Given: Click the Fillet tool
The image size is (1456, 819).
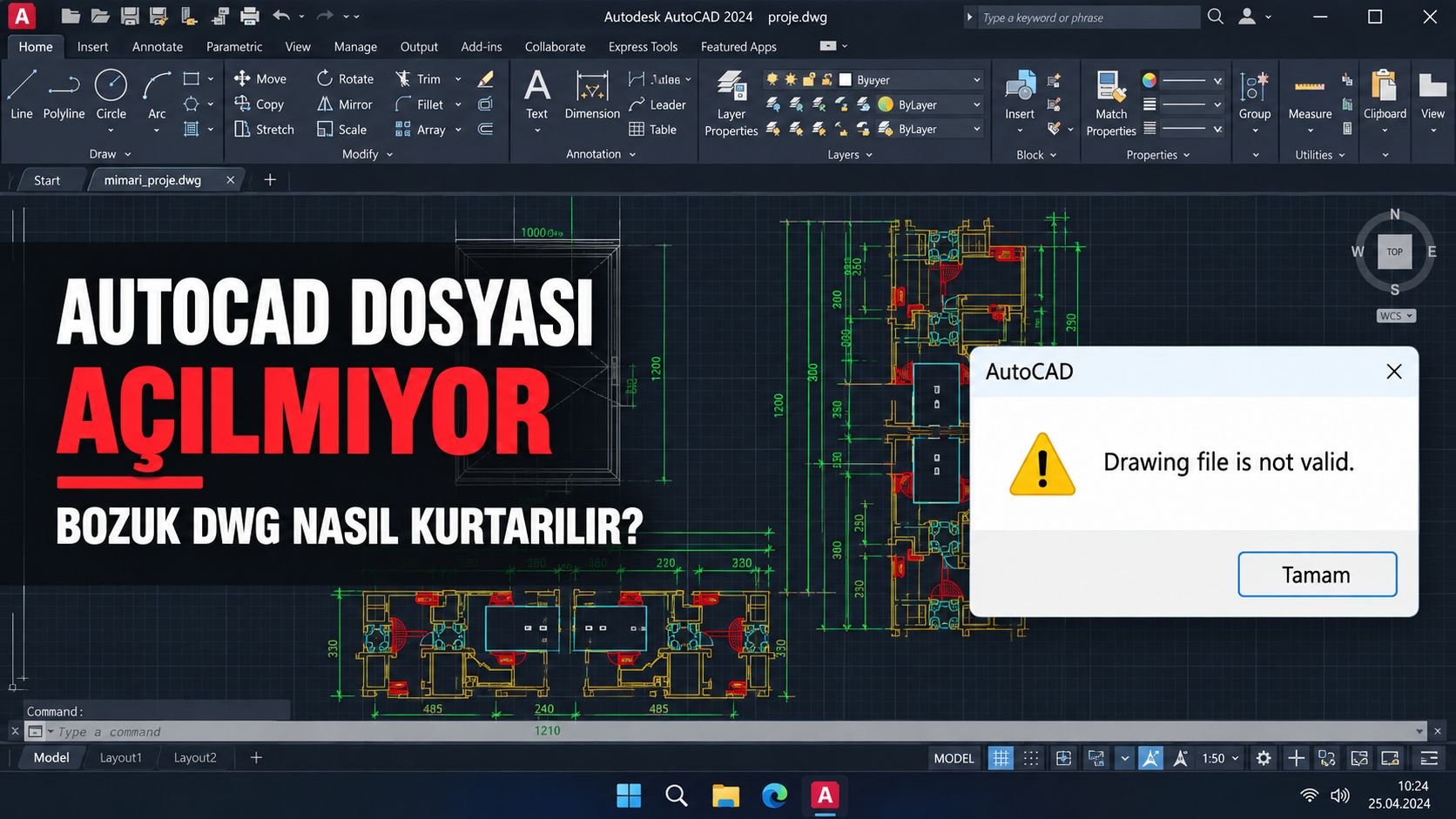Looking at the screenshot, I should 420,104.
